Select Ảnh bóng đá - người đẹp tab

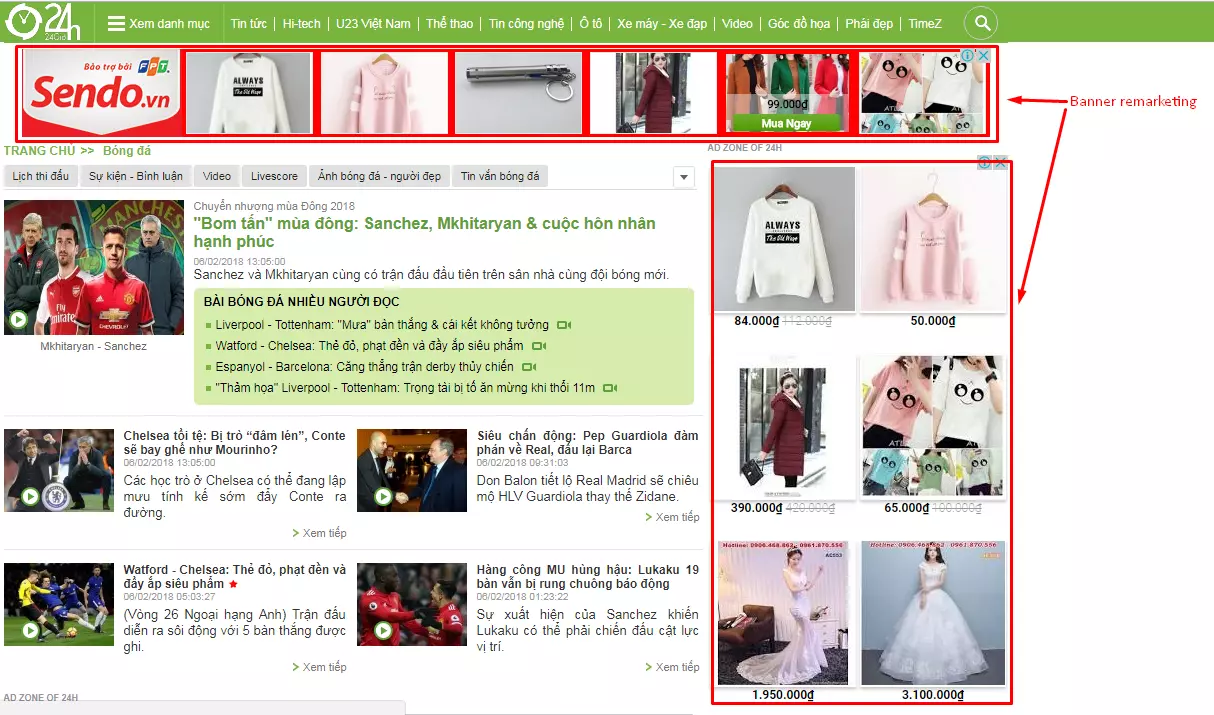[379, 176]
